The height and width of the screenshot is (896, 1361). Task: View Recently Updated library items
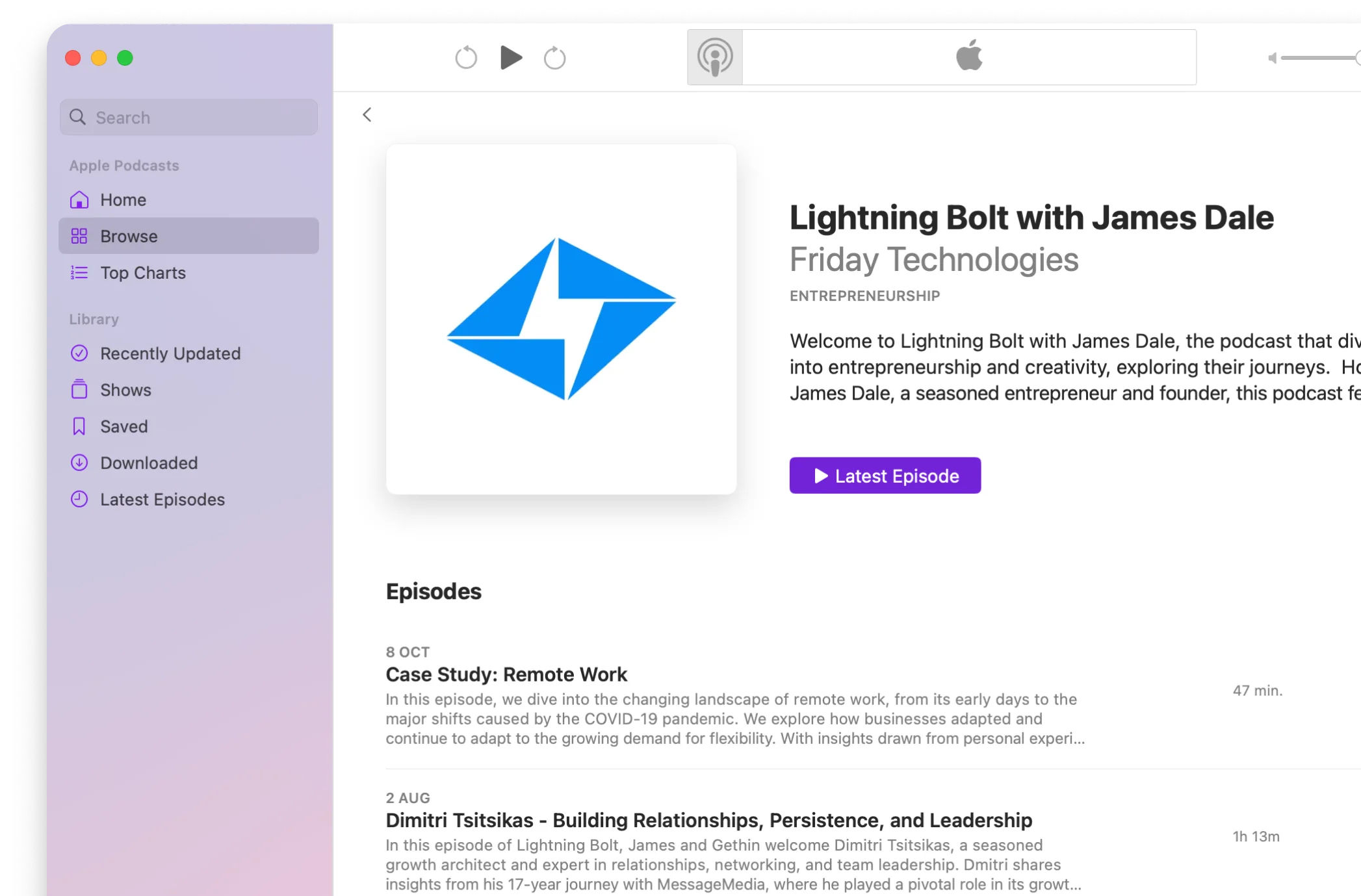coord(170,353)
